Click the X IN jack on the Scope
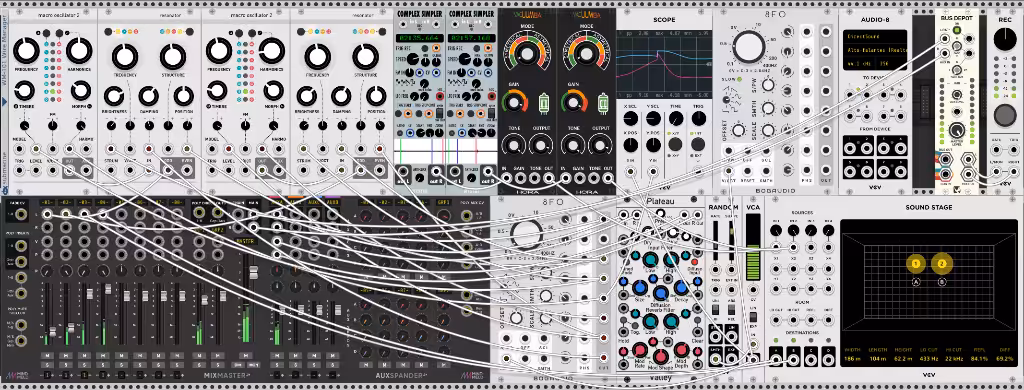Image resolution: width=1024 pixels, height=390 pixels. [631, 172]
